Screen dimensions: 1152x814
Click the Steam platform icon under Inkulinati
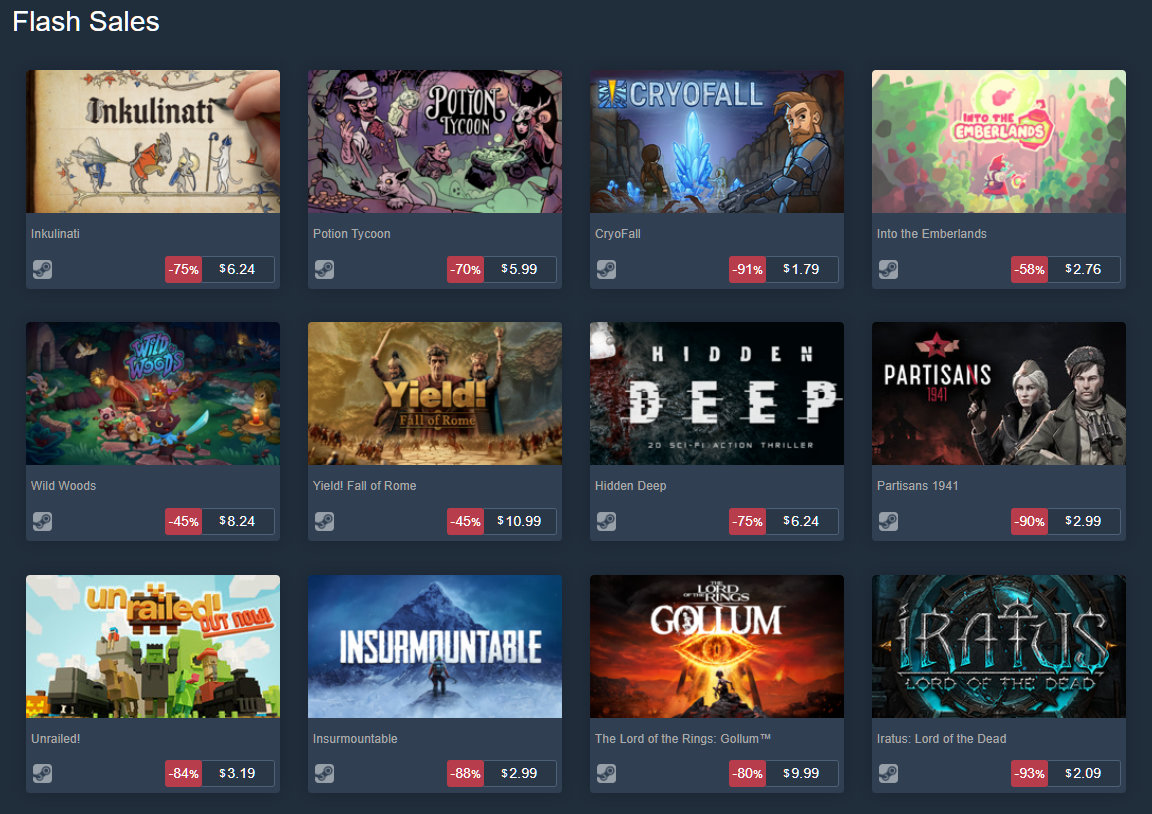coord(43,270)
